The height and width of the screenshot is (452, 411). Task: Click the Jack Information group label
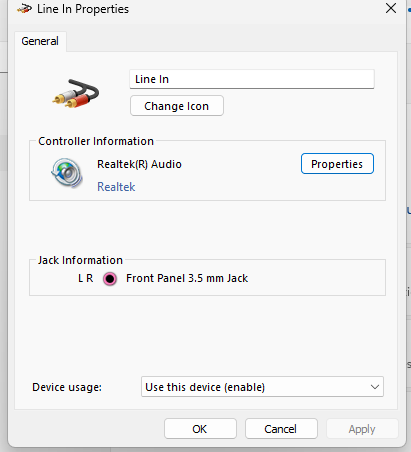point(80,260)
